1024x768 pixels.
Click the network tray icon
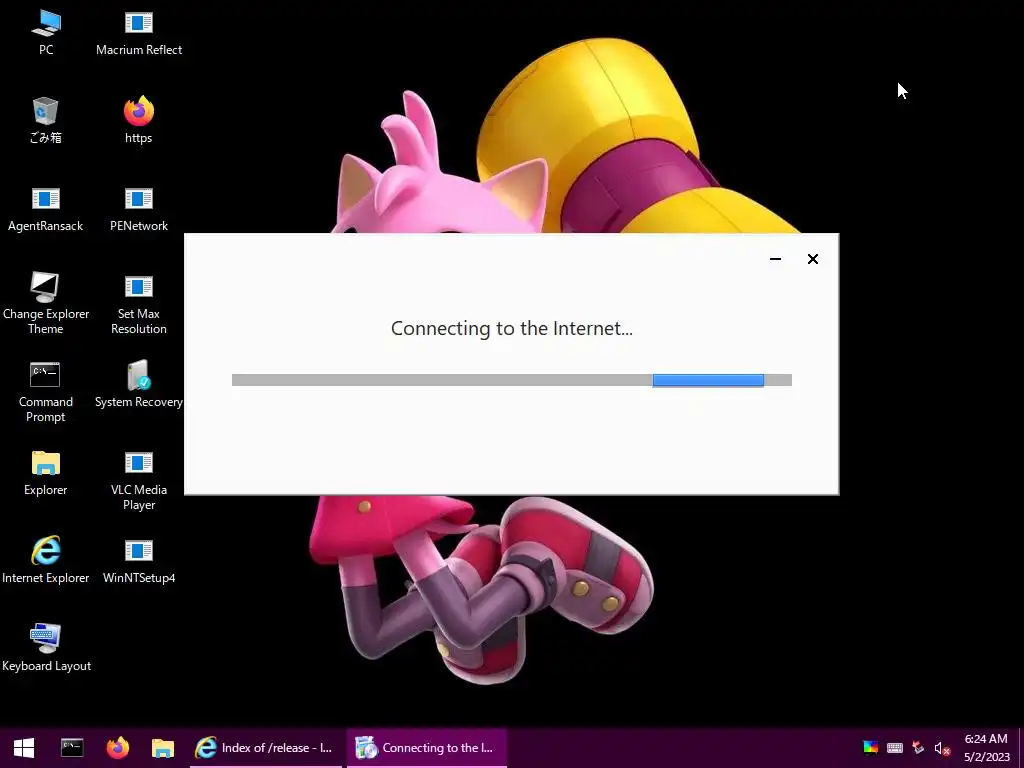(x=918, y=748)
